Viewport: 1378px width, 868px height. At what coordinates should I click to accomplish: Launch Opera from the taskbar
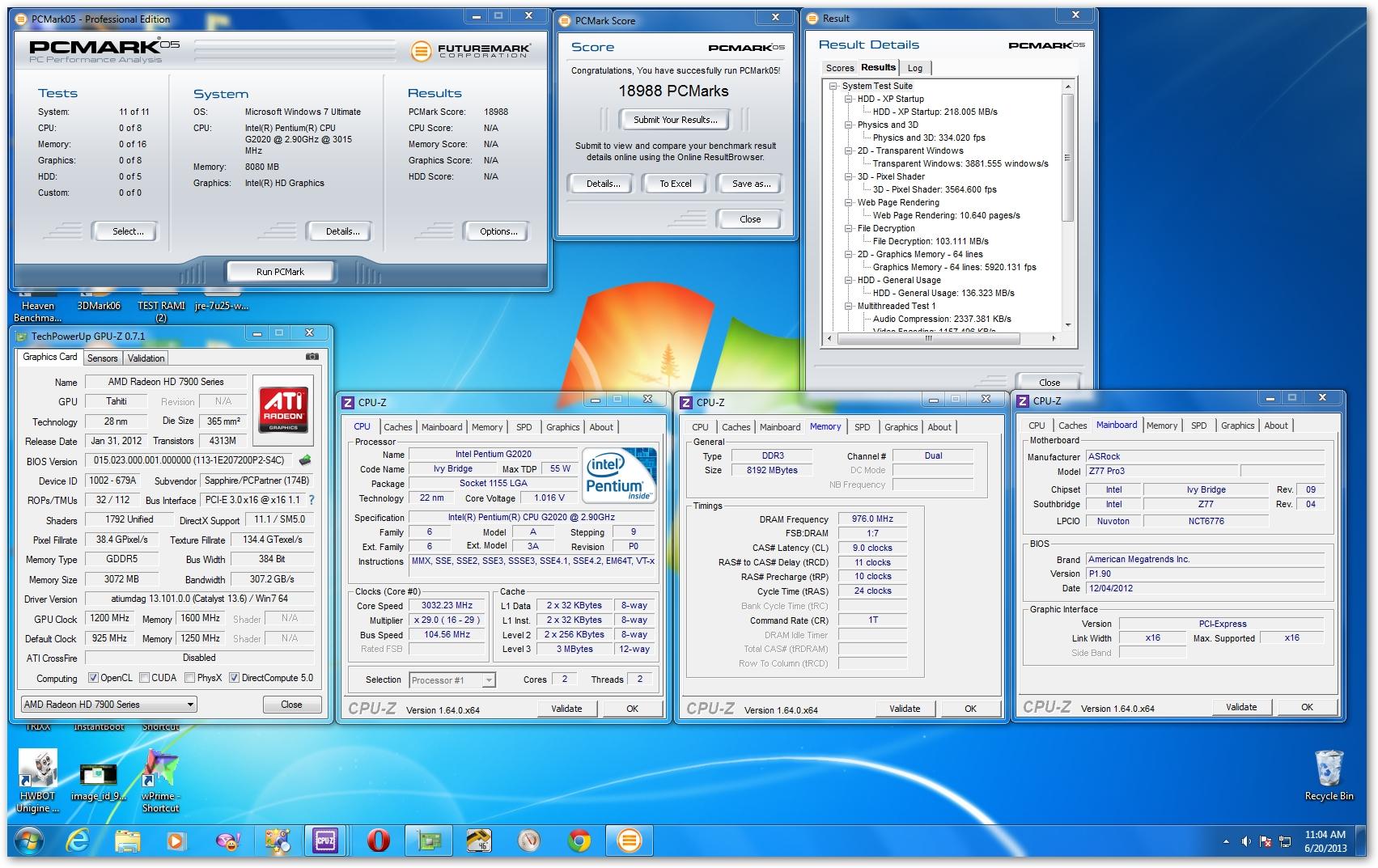377,841
